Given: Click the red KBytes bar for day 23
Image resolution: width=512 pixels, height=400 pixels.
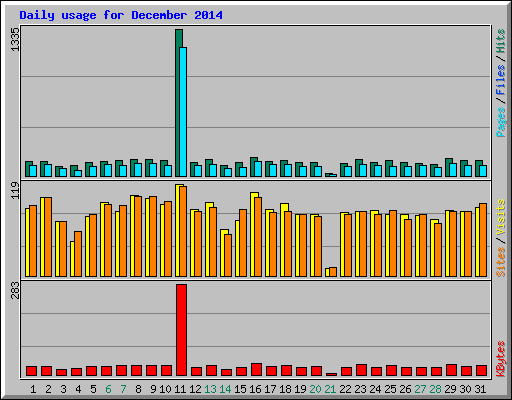Looking at the screenshot, I should tap(361, 370).
